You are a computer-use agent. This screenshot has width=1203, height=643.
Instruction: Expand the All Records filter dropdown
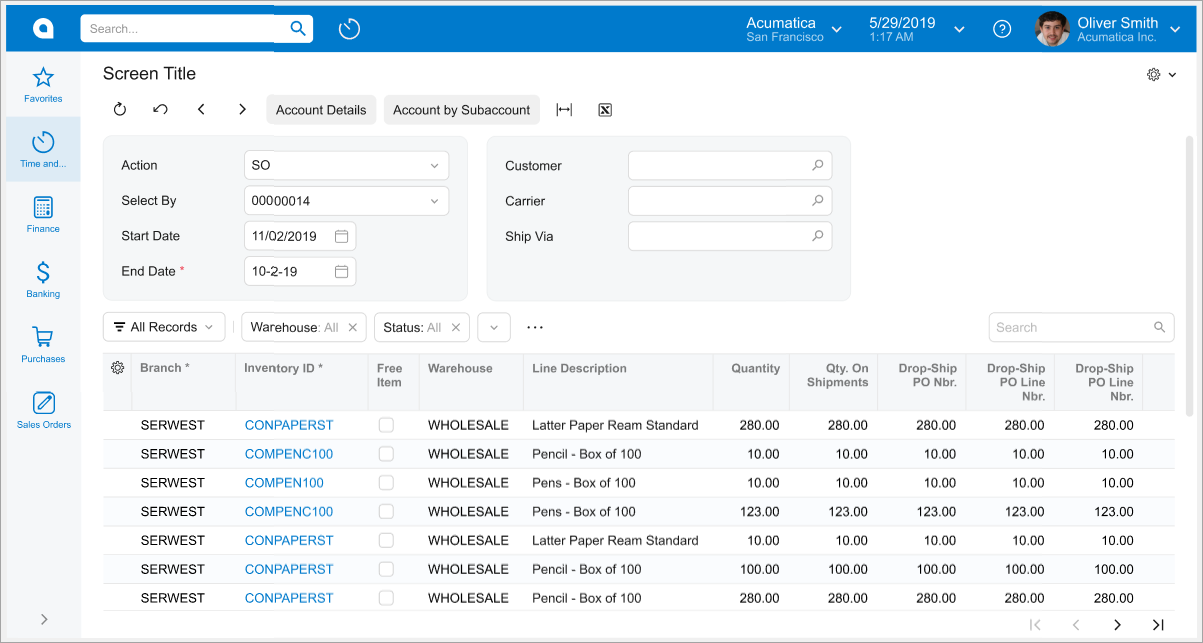click(x=164, y=327)
